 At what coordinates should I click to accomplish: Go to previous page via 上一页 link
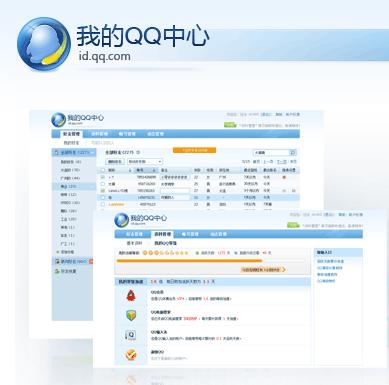pyautogui.click(x=268, y=161)
